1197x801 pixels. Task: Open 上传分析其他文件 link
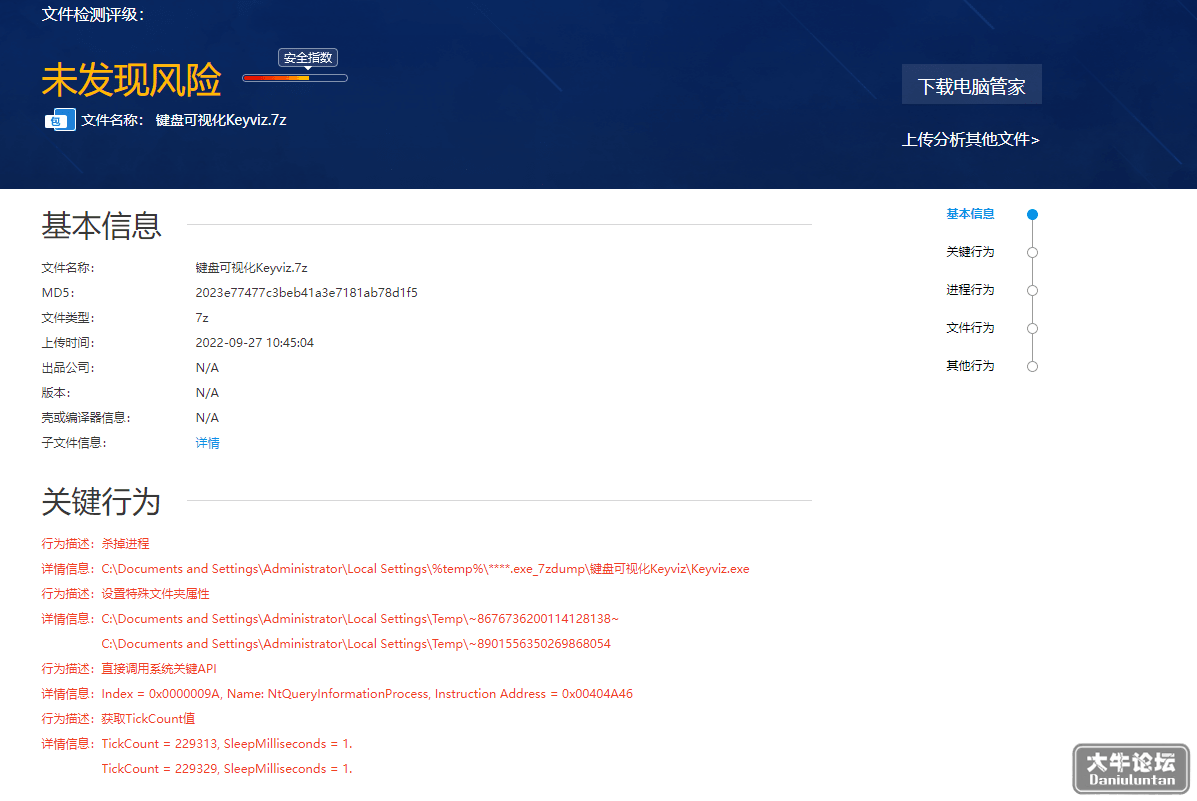pos(970,140)
